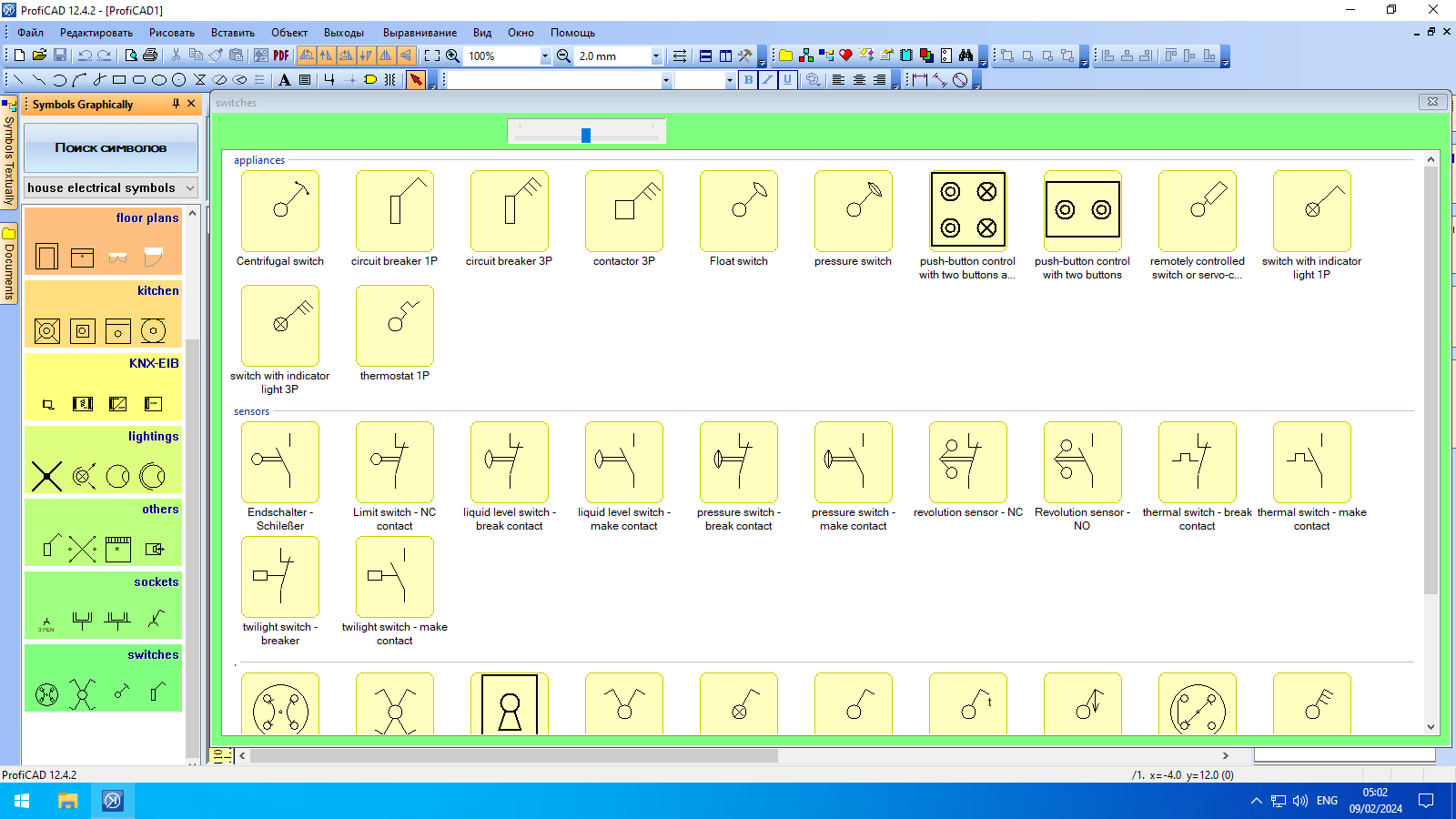Toggle italic text formatting
Image resolution: width=1456 pixels, height=819 pixels.
[767, 80]
